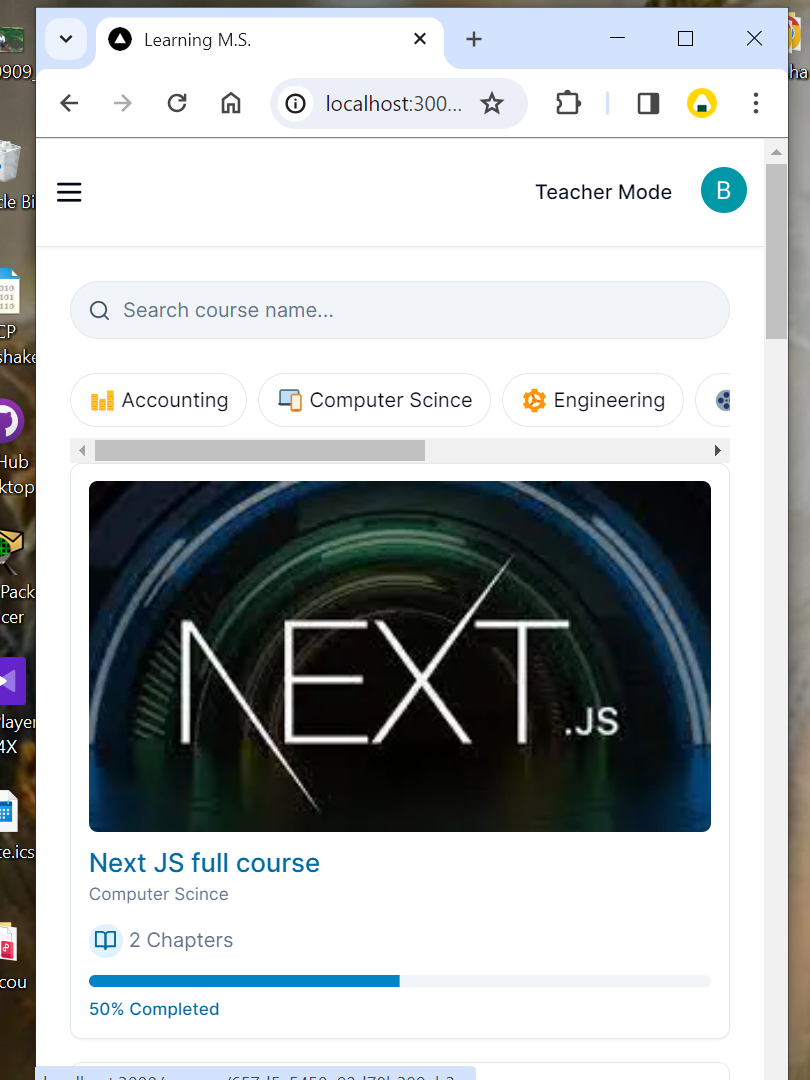Click the Accounting bar chart icon
810x1080 pixels.
click(x=102, y=400)
